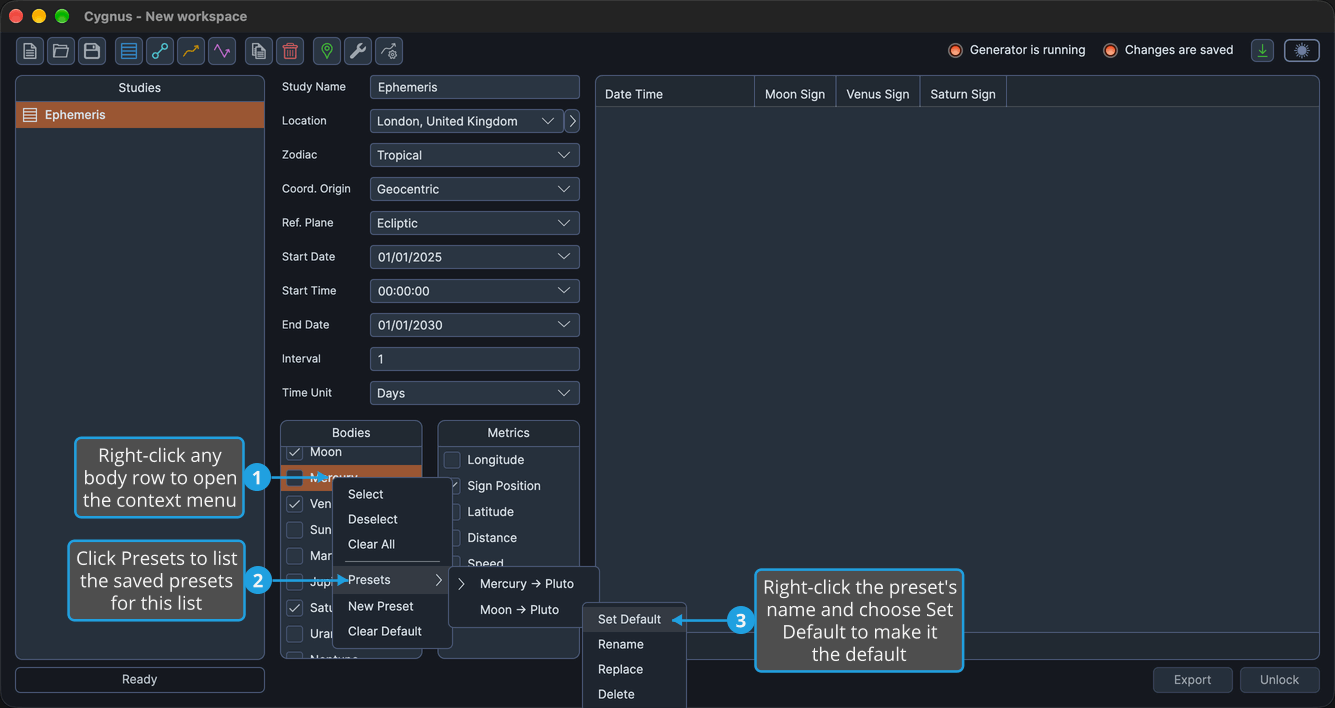Click the Moon Sign column header
Image resolution: width=1335 pixels, height=708 pixels.
[x=795, y=94]
